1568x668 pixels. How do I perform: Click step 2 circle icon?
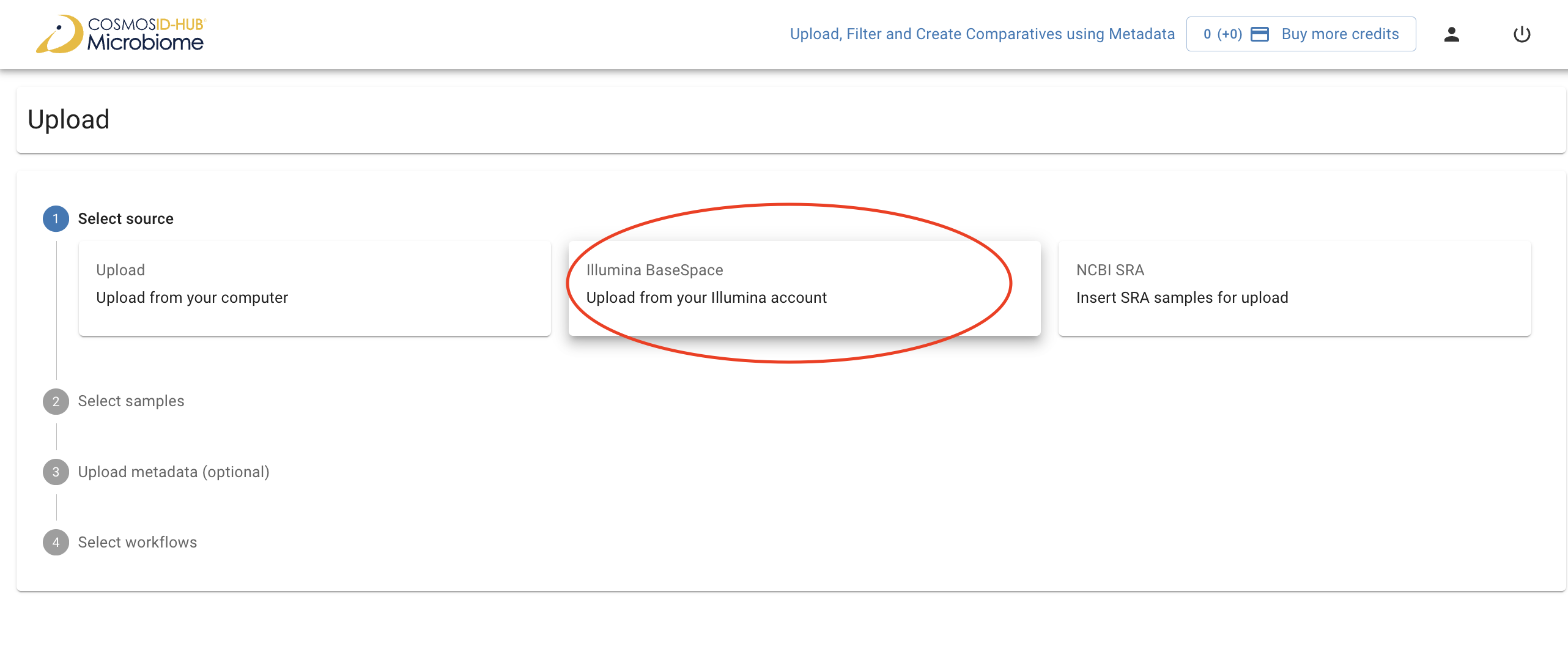[56, 401]
